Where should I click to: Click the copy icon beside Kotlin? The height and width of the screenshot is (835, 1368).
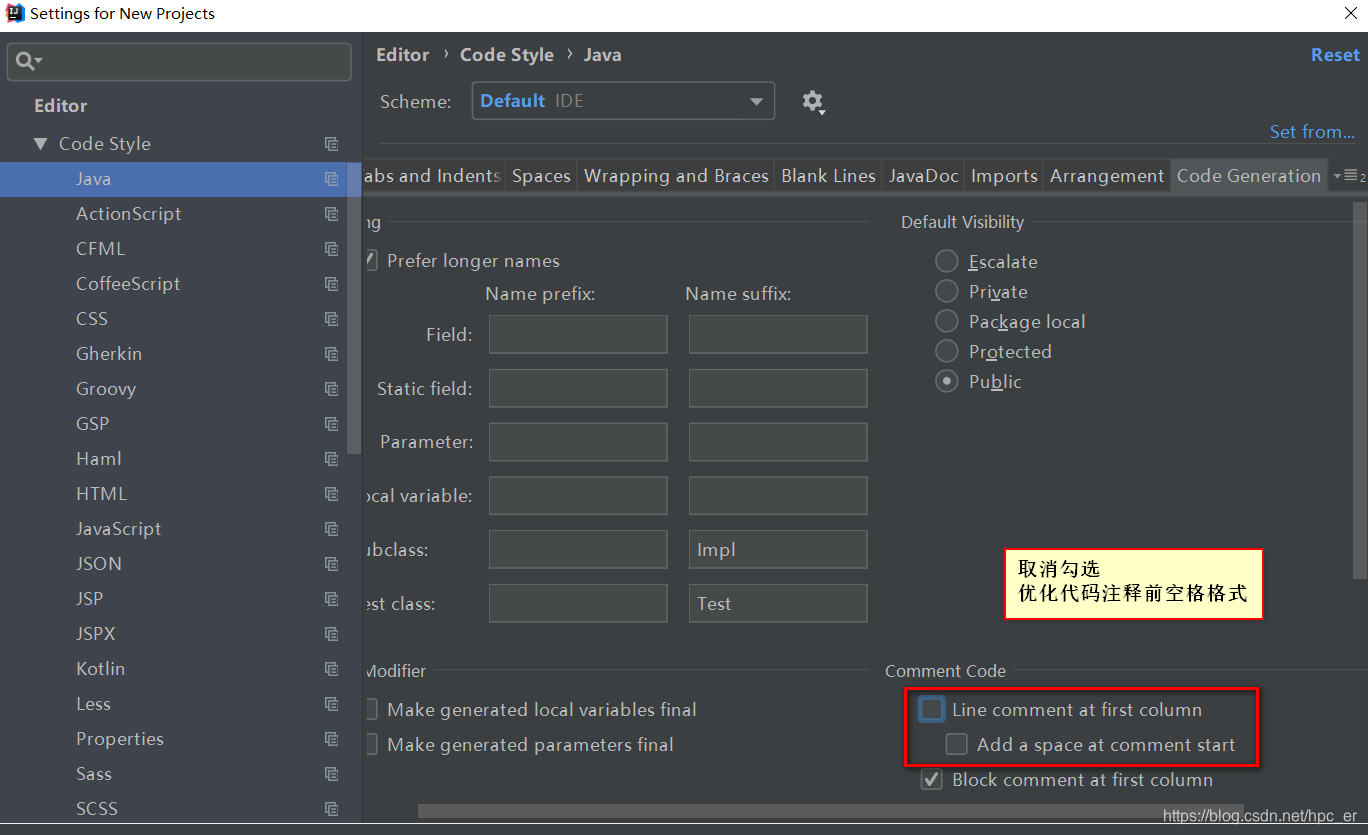[331, 669]
